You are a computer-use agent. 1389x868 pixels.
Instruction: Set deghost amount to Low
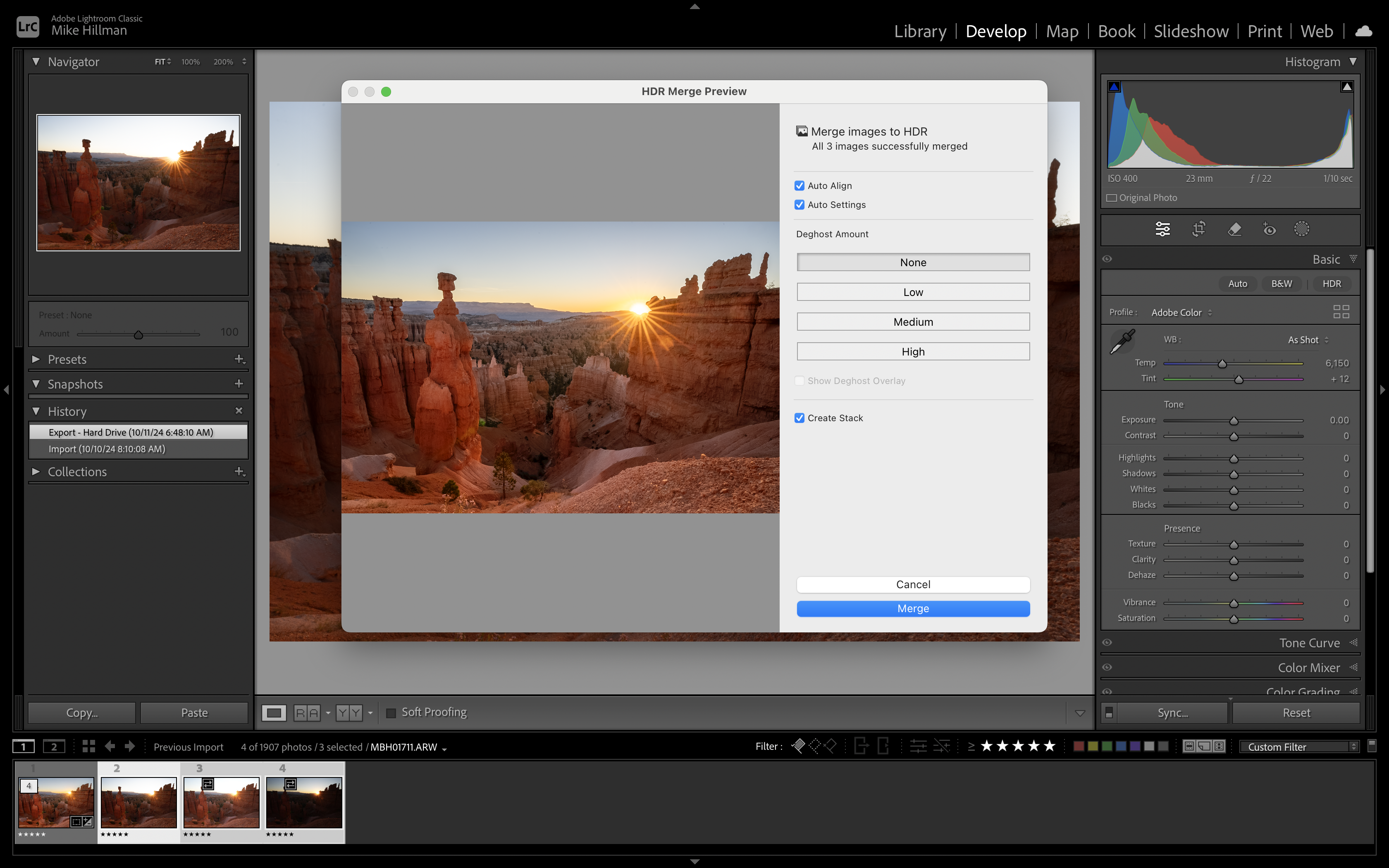click(913, 292)
